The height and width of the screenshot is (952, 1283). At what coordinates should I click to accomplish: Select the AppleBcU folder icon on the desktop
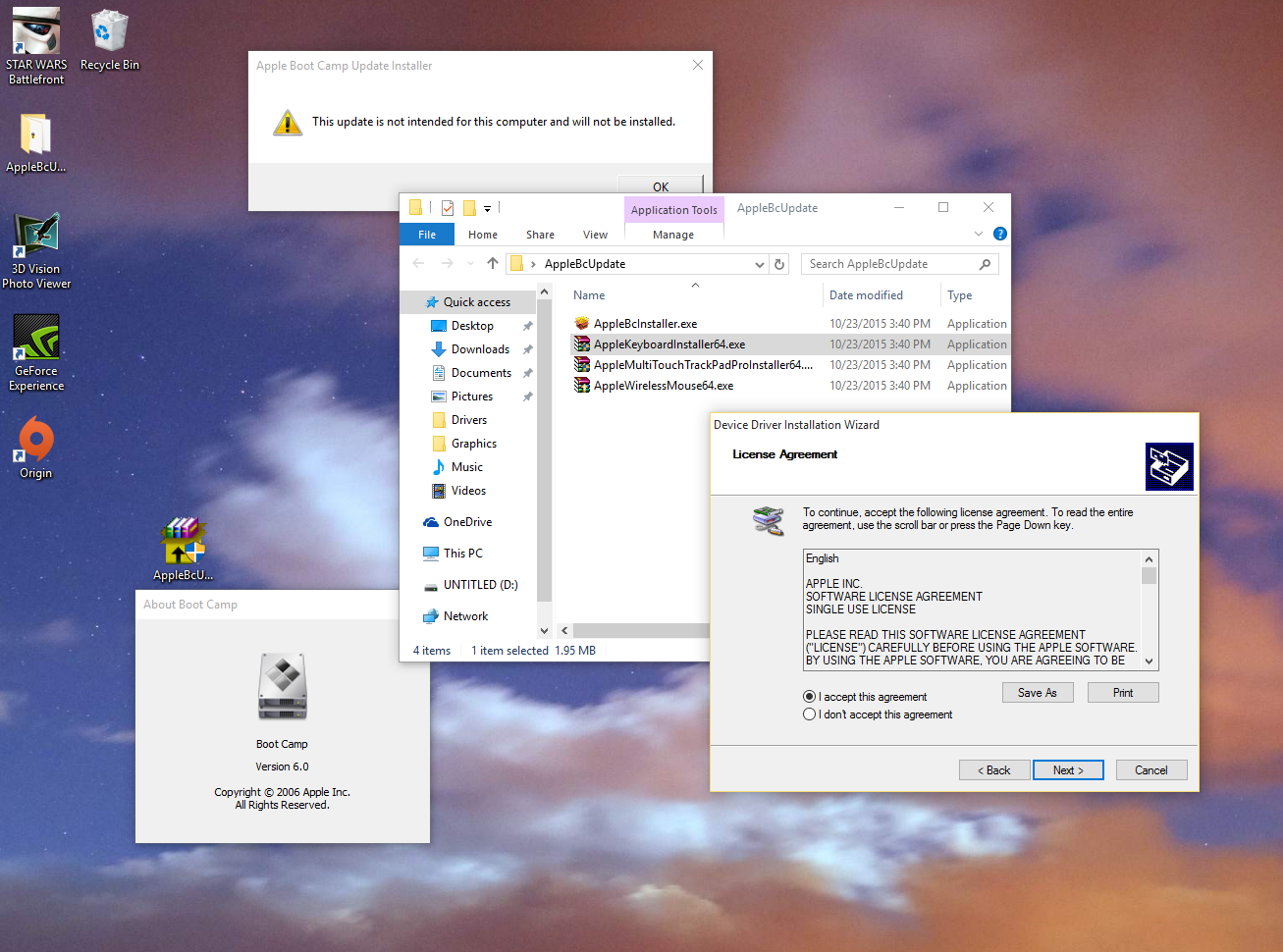35,142
